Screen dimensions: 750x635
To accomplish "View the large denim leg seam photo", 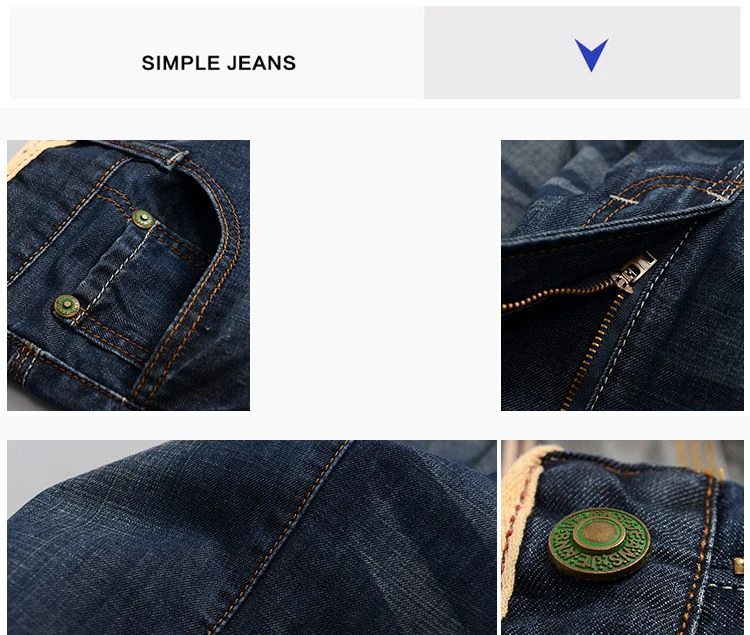I will click(252, 537).
